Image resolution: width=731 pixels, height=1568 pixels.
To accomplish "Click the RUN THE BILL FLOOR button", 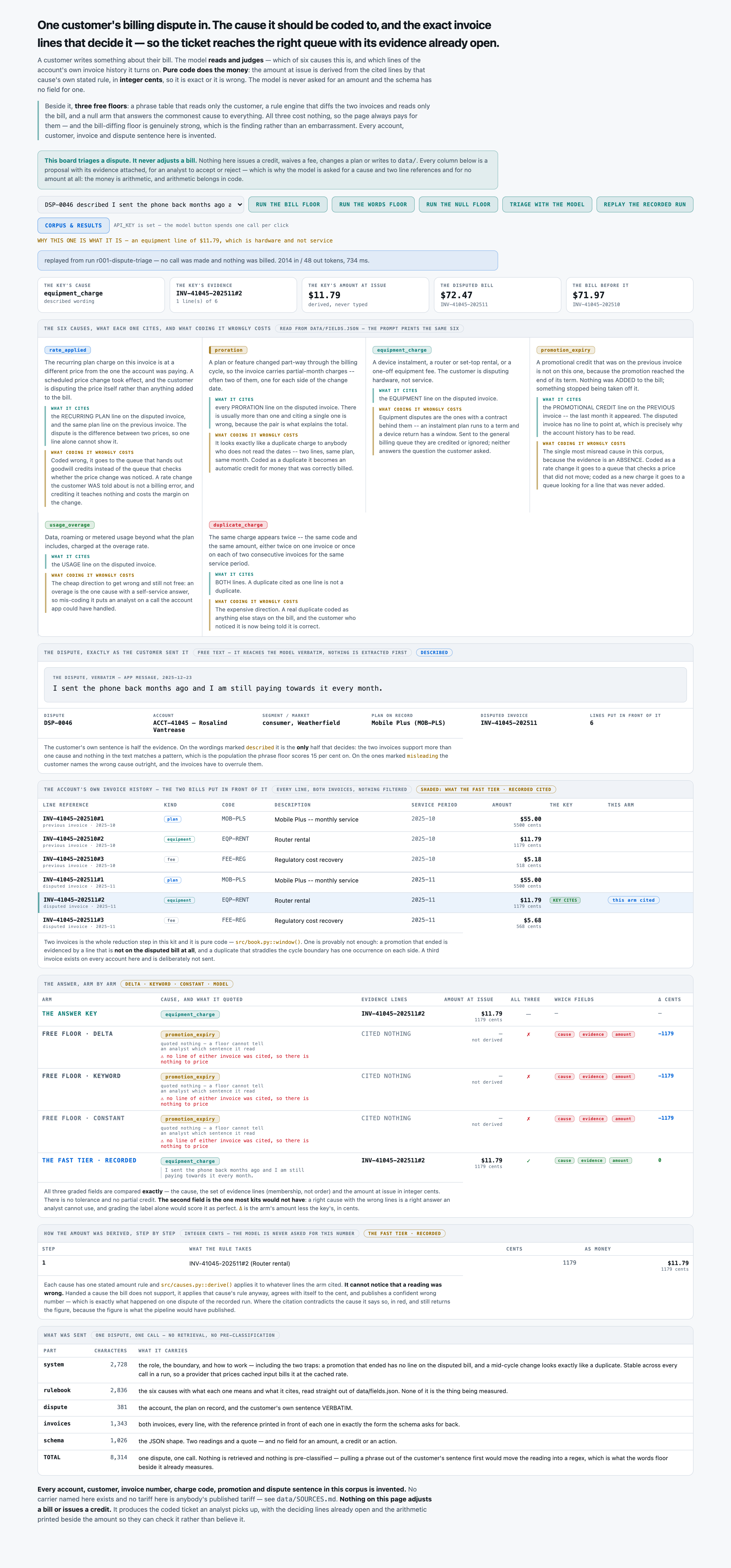I will click(288, 204).
